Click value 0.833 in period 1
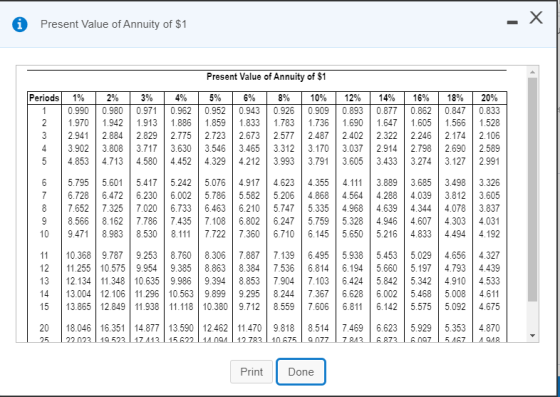Screen dimensions: 560x397 pyautogui.click(x=489, y=111)
